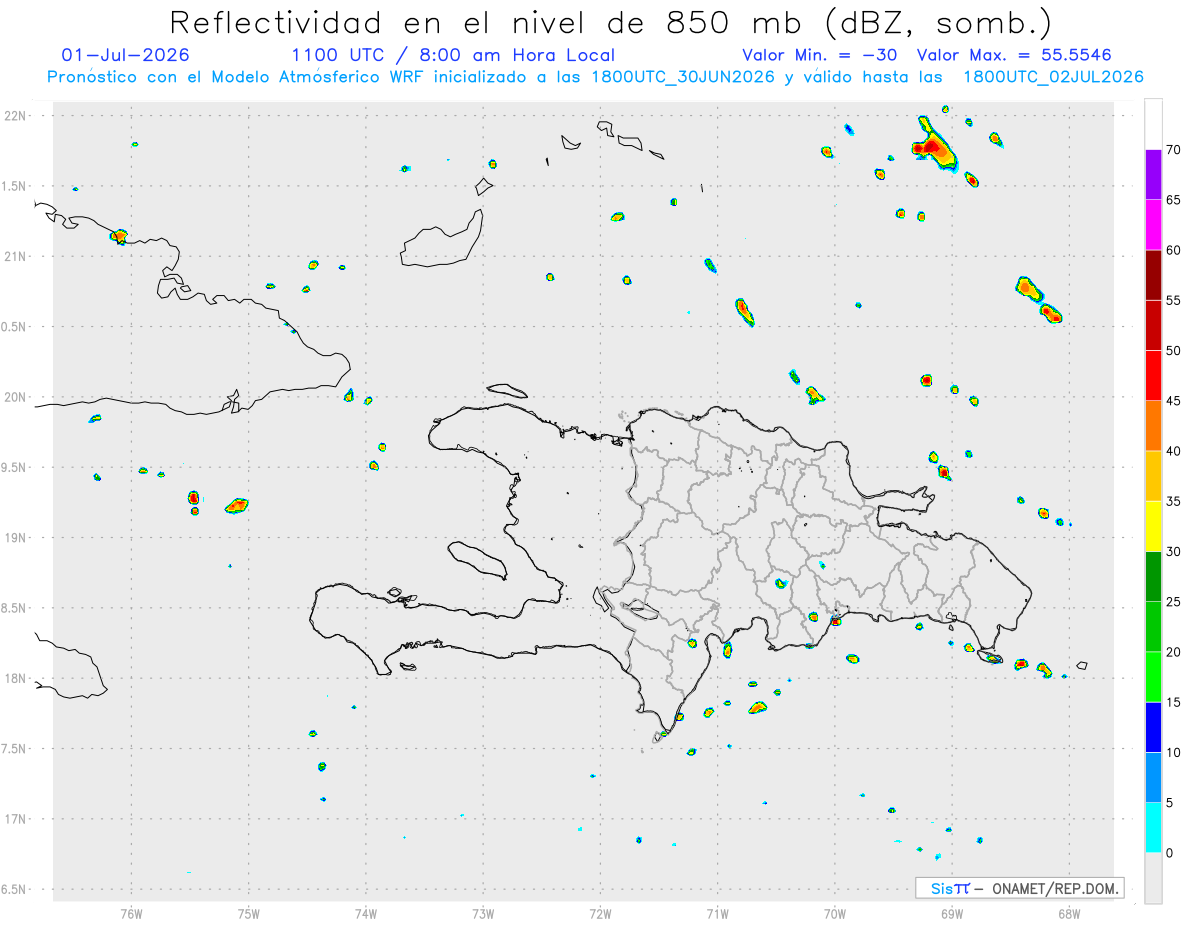The width and height of the screenshot is (1200, 927).
Task: Click latitude axis label "20N"
Action: 15,397
